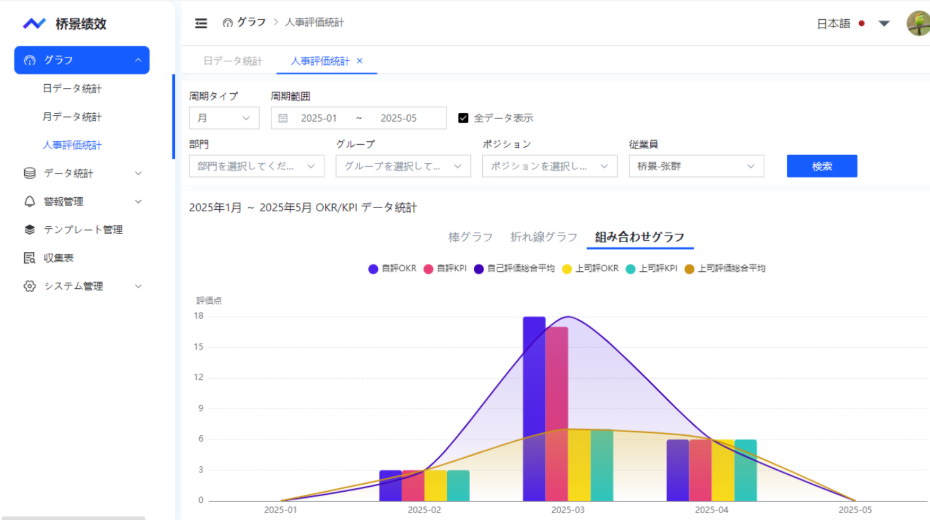Open 月データ統計 in the sidebar
The image size is (930, 520).
72,117
